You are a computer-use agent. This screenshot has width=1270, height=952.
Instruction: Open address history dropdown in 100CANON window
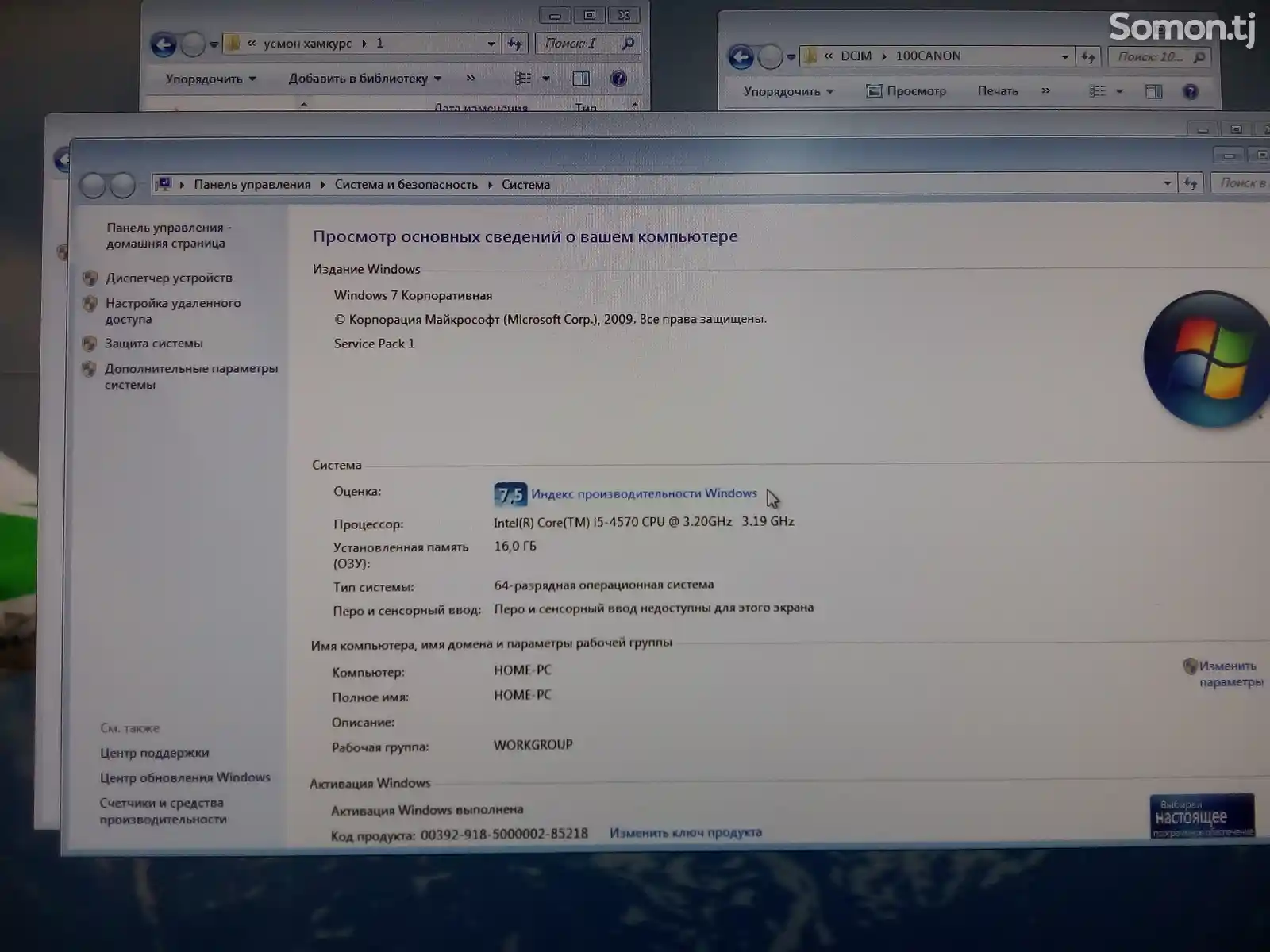[x=1064, y=56]
